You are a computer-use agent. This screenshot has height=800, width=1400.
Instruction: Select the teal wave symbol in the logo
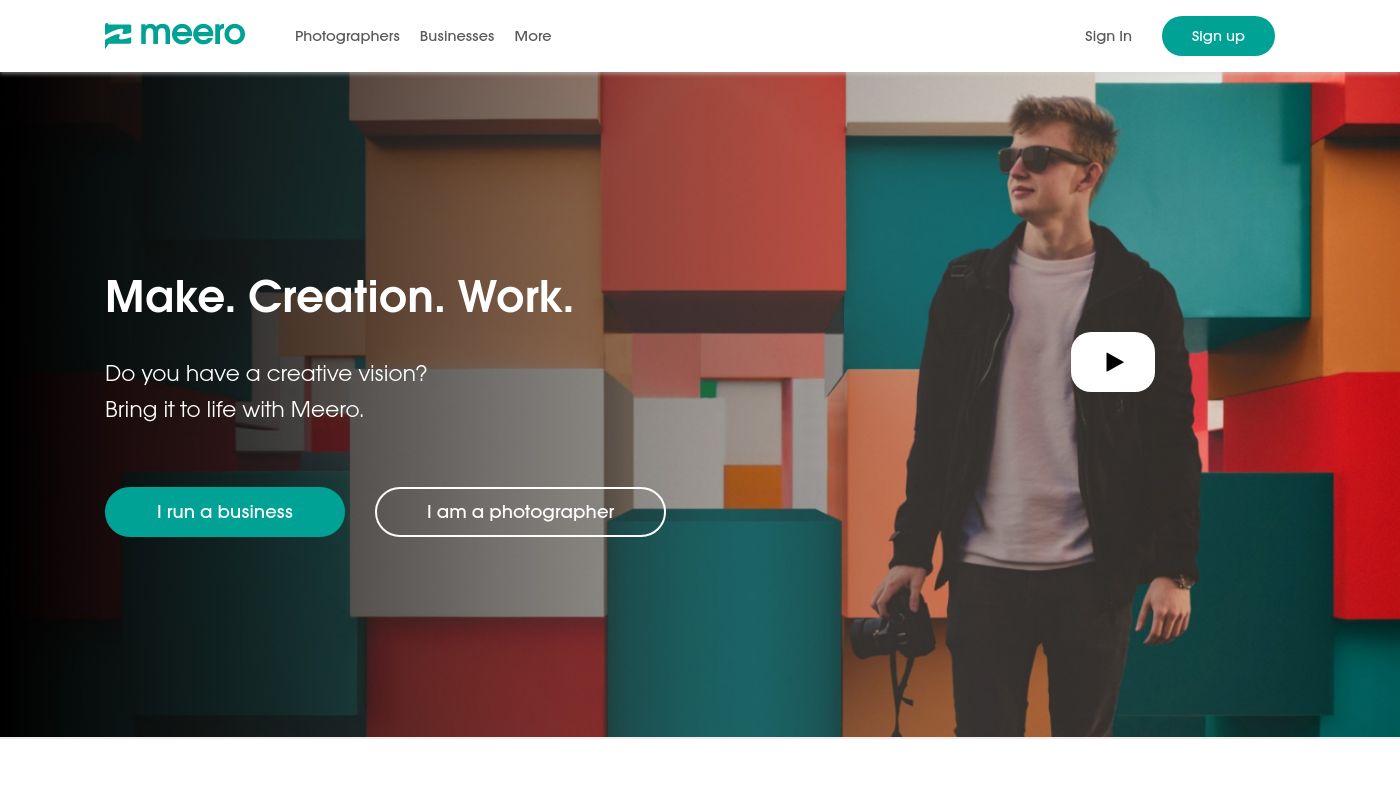tap(118, 35)
